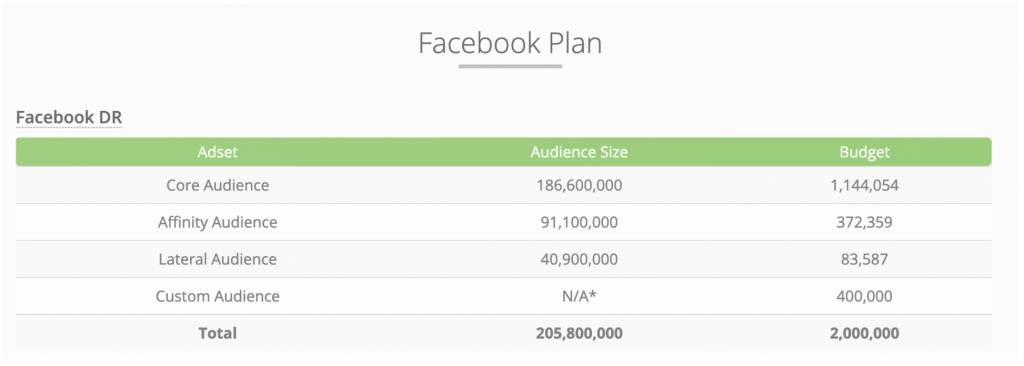Select the 205,800,000 total audience cell
Screen dimensions: 1024x366
579,333
